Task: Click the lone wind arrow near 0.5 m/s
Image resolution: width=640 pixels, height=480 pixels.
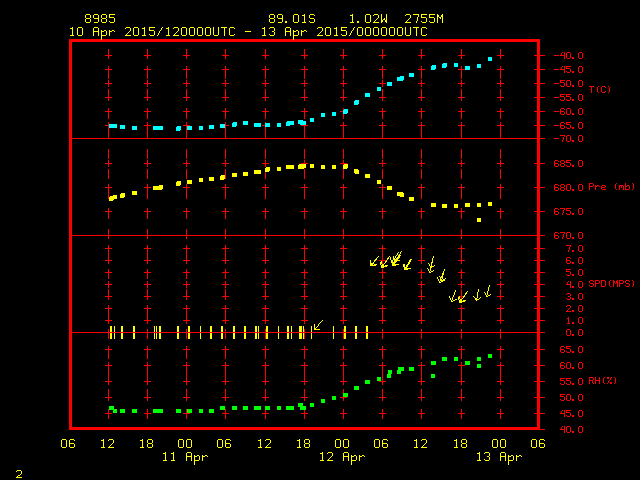Action: (318, 325)
